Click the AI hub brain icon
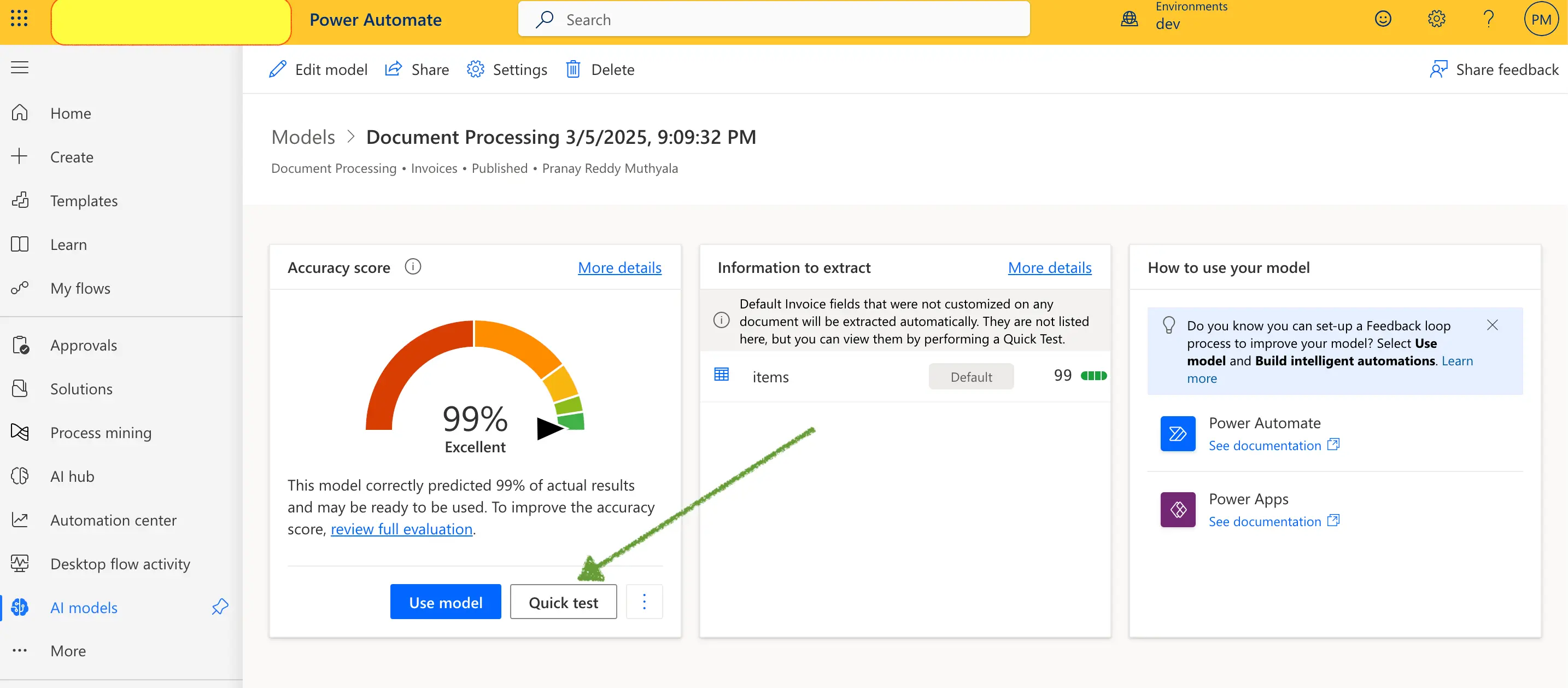 (20, 476)
